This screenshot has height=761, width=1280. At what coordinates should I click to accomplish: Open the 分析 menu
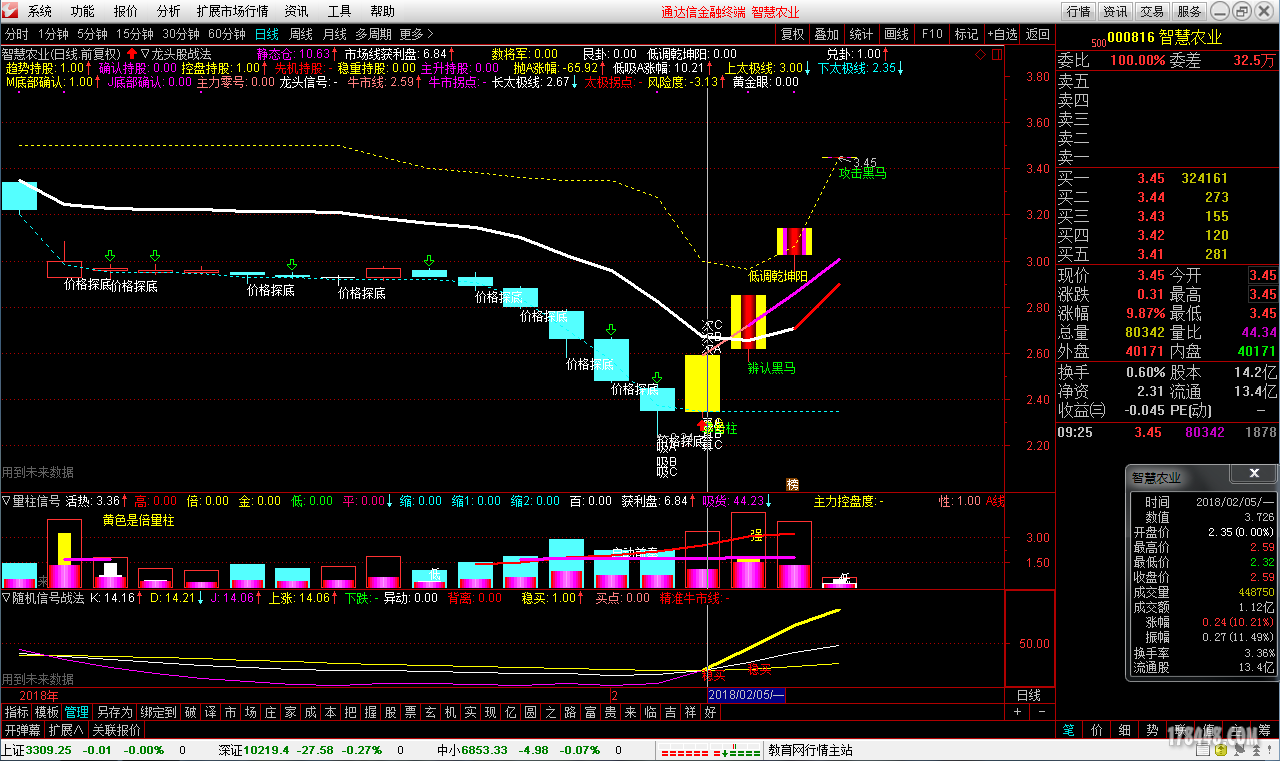169,12
